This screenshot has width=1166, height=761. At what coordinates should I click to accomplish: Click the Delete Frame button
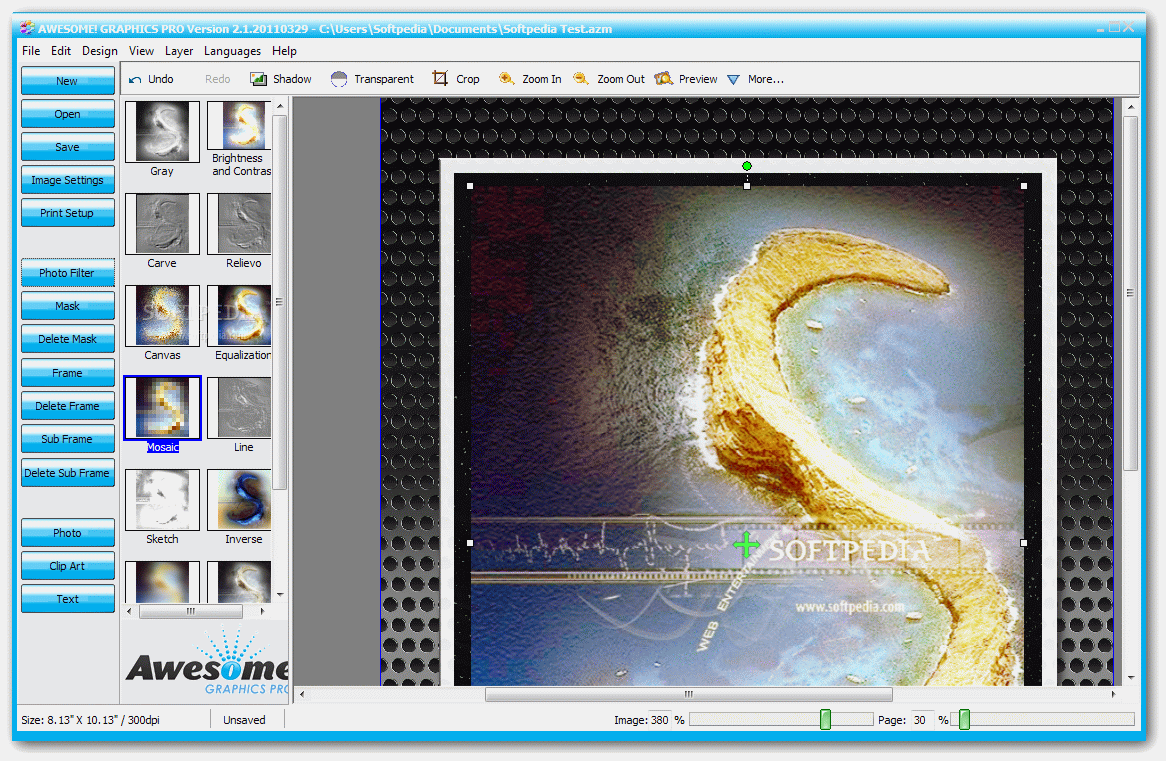(x=68, y=405)
